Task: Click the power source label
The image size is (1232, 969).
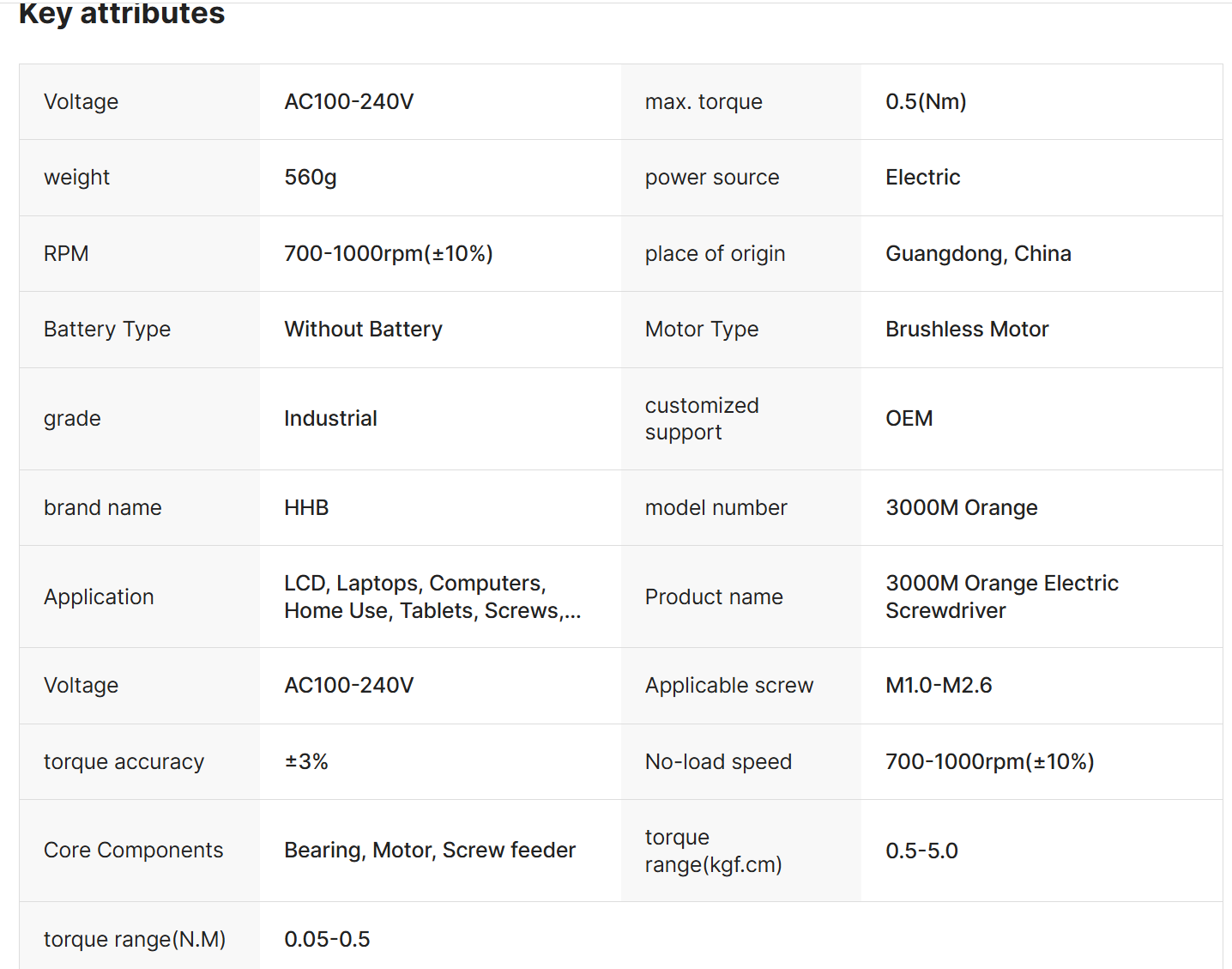Action: click(712, 177)
